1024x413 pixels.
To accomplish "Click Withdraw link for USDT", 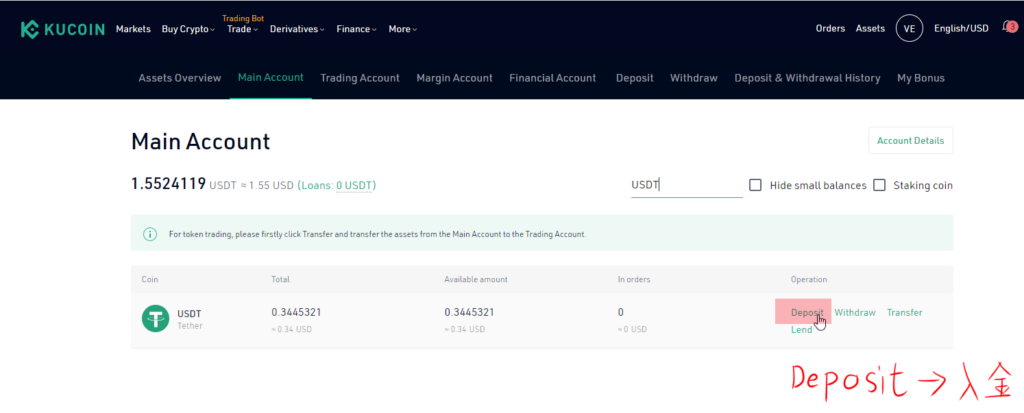I will pos(855,313).
